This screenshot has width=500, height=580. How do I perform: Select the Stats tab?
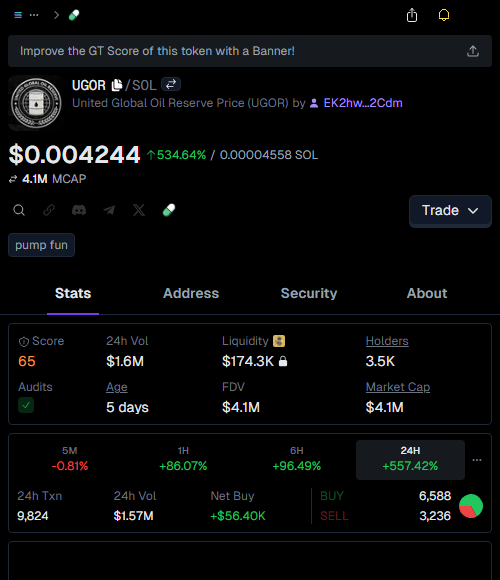pos(73,293)
